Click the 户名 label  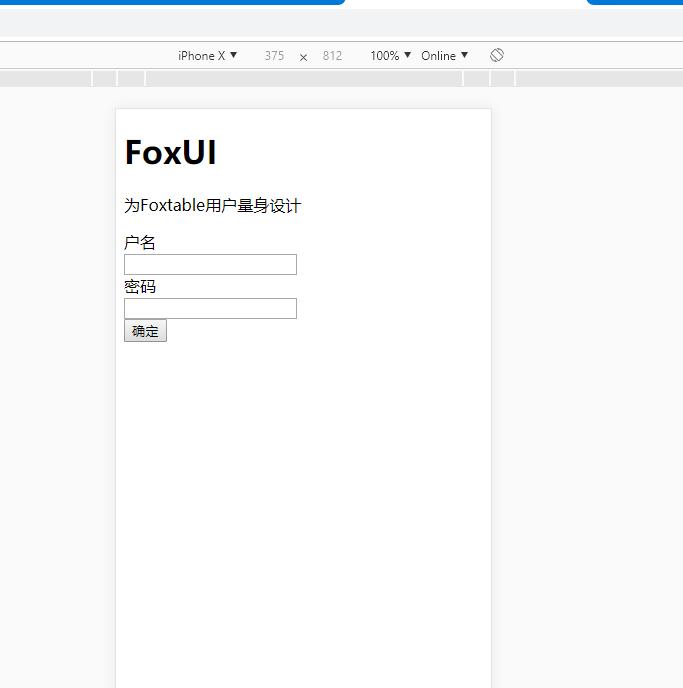[x=139, y=243]
